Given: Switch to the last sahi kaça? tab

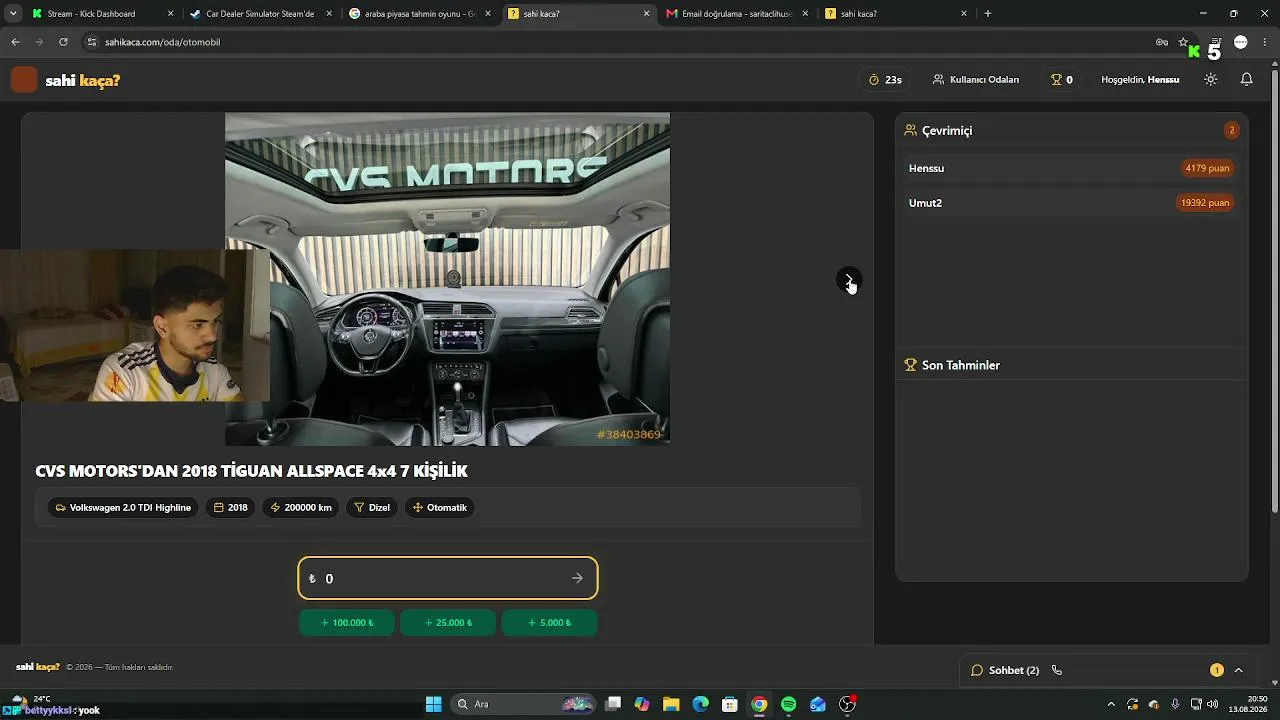Looking at the screenshot, I should click(x=894, y=14).
